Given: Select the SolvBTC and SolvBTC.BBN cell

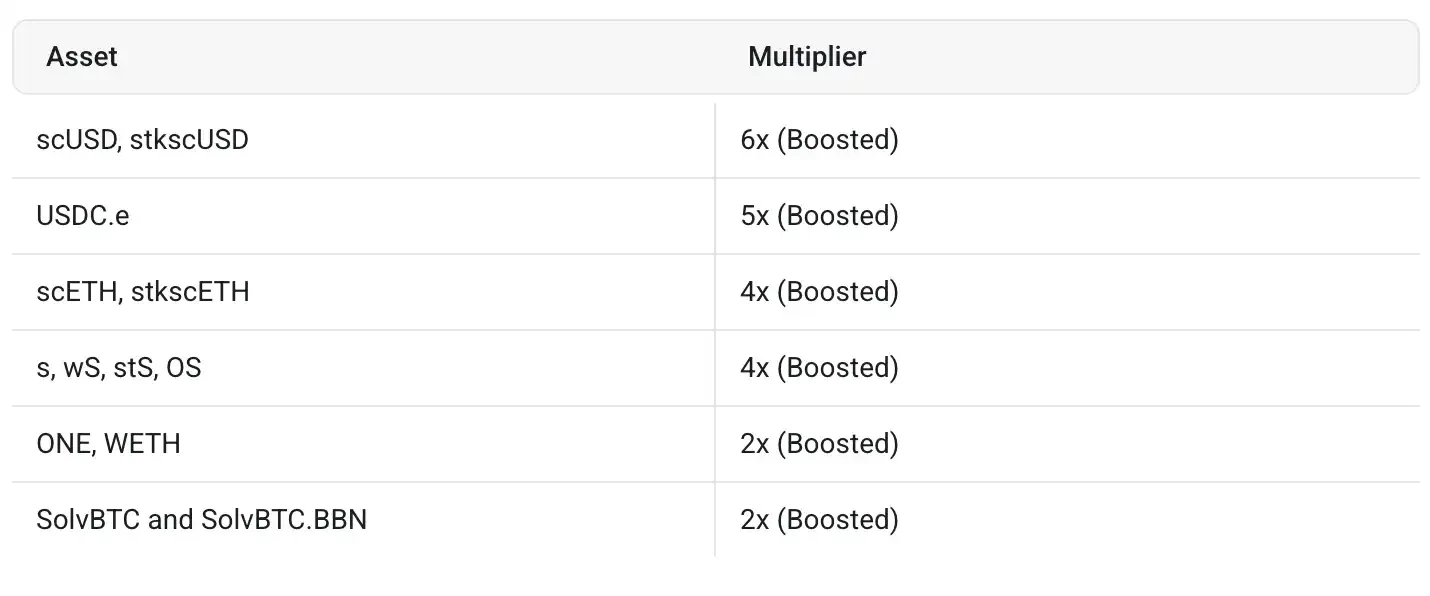Looking at the screenshot, I should click(x=201, y=520).
